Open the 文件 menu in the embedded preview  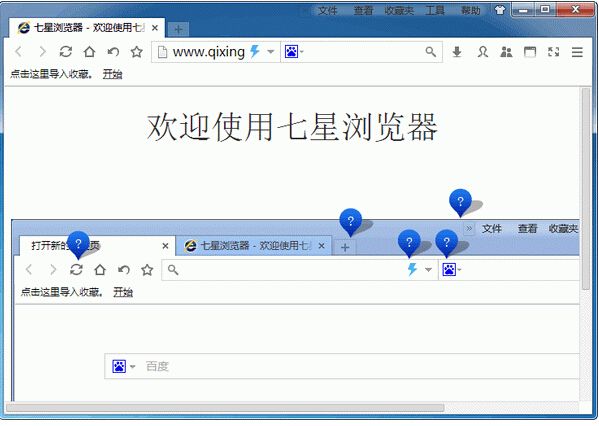pos(491,228)
